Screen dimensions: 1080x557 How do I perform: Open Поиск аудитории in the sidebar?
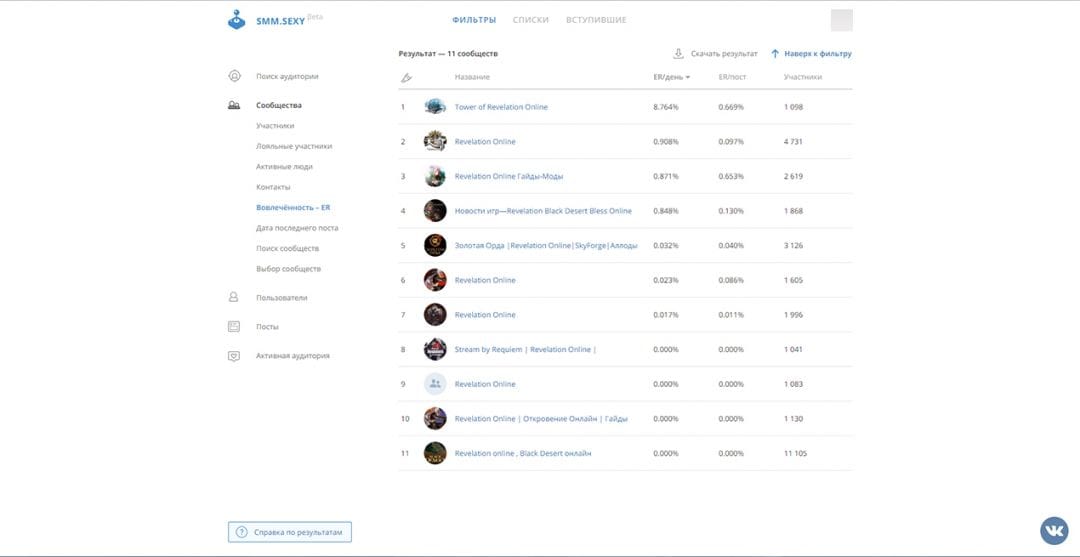[287, 76]
